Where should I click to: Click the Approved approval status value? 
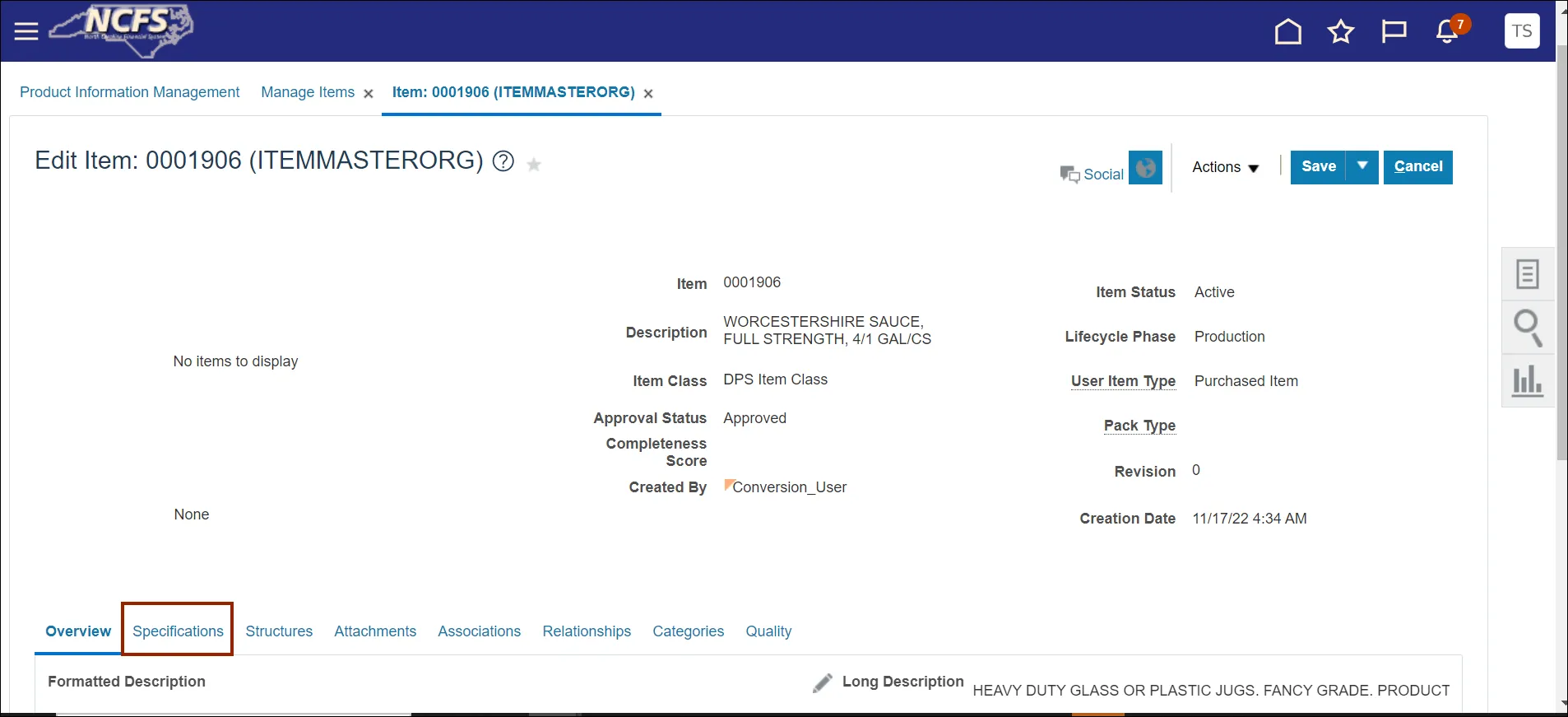pos(754,418)
